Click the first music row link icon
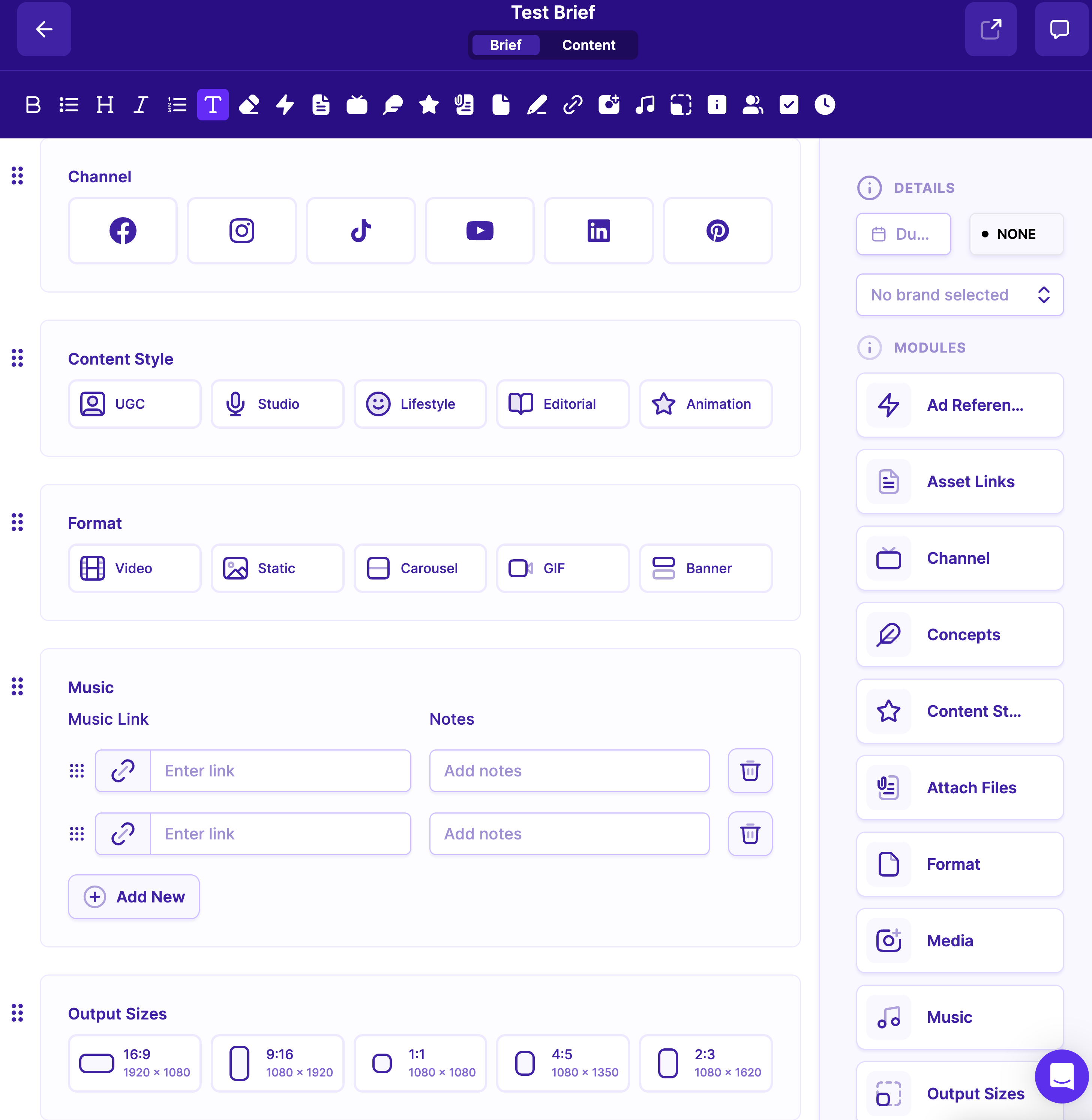1092x1120 pixels. [123, 770]
